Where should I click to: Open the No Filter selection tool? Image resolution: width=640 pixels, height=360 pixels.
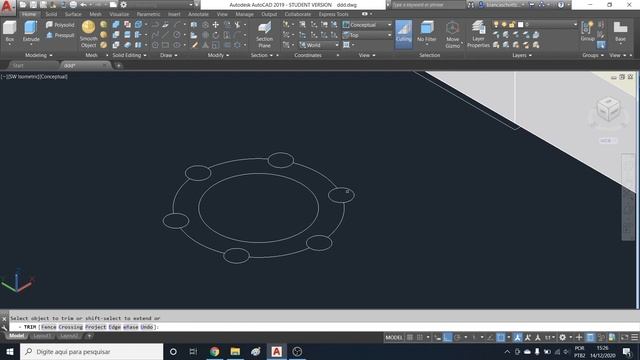point(427,32)
